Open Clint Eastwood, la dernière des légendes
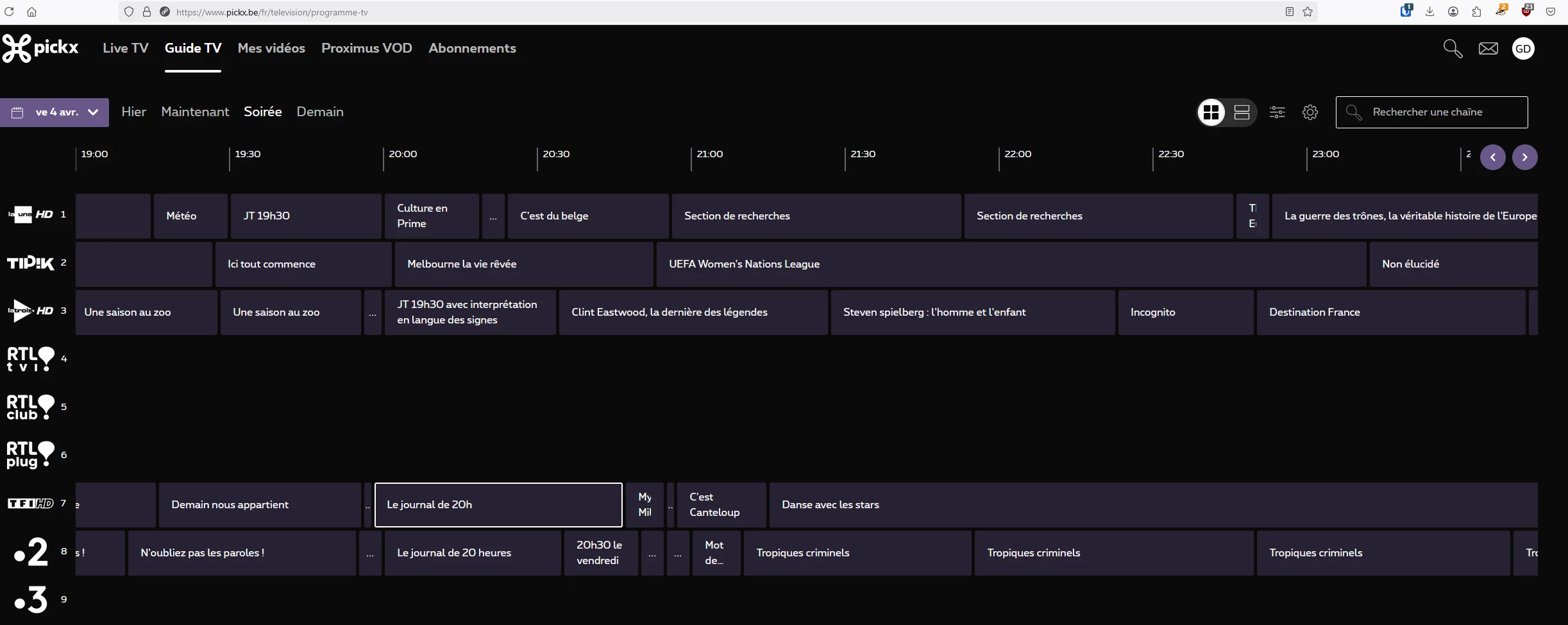1568x625 pixels. (x=693, y=312)
